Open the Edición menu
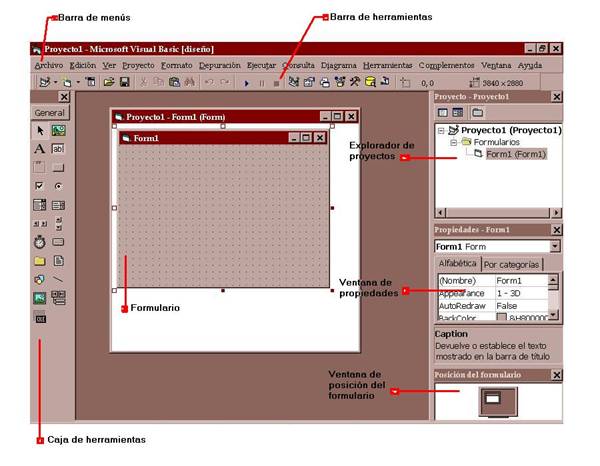600x466 pixels. 83,65
